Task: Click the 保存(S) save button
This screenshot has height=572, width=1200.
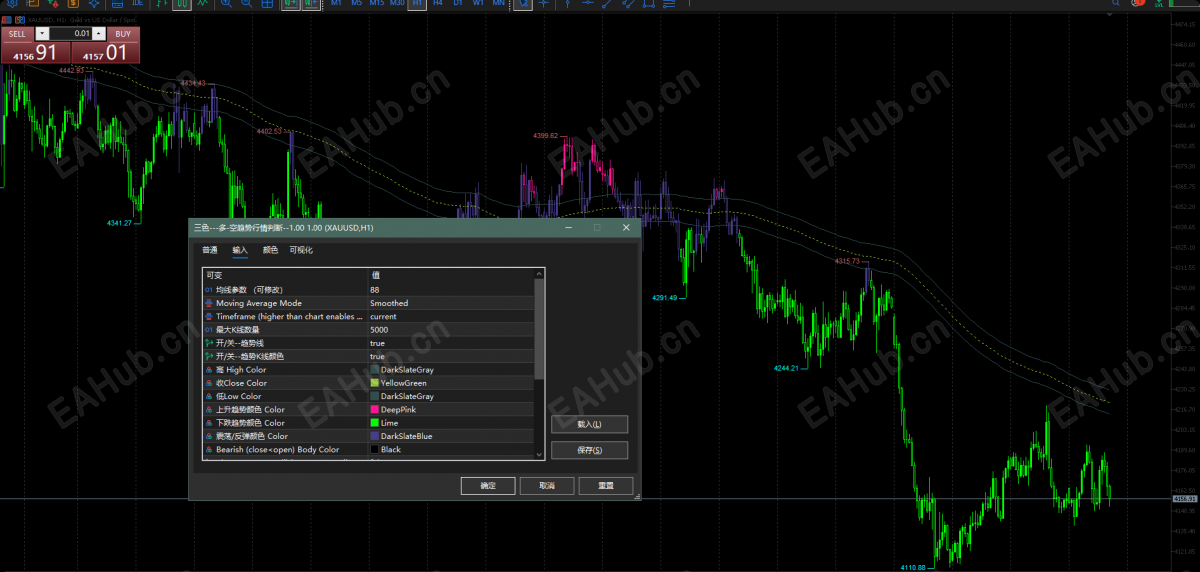Action: [589, 450]
